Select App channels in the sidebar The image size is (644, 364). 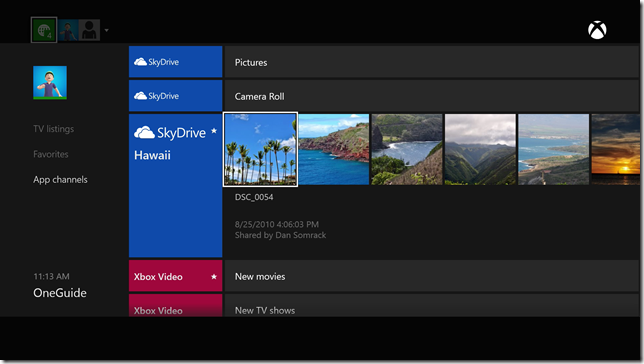(60, 180)
